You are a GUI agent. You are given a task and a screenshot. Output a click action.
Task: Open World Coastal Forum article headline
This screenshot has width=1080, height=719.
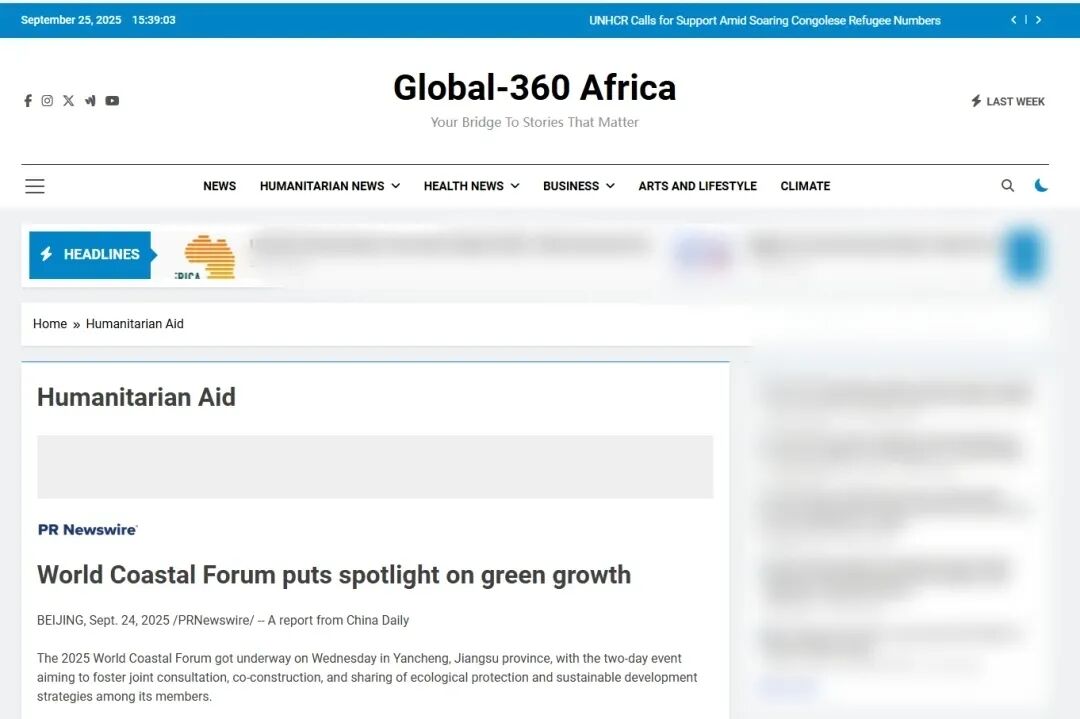(x=334, y=575)
